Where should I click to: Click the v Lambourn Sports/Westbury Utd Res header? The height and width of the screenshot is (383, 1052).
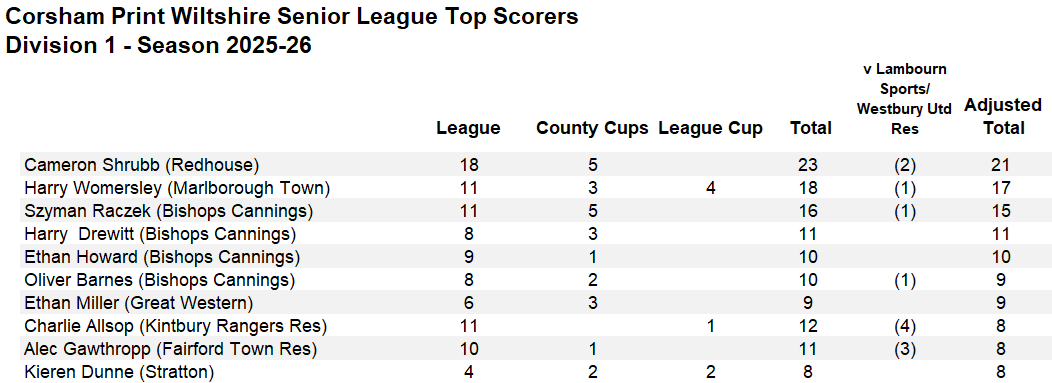coord(904,99)
